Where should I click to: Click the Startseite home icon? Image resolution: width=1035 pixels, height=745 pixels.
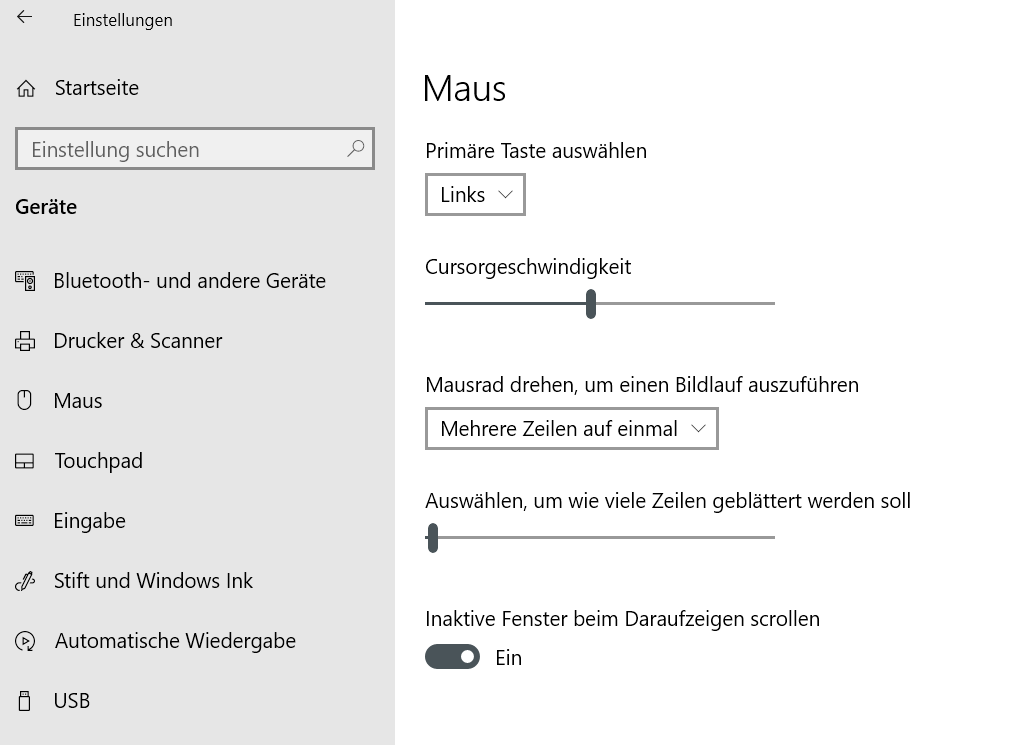coord(26,89)
